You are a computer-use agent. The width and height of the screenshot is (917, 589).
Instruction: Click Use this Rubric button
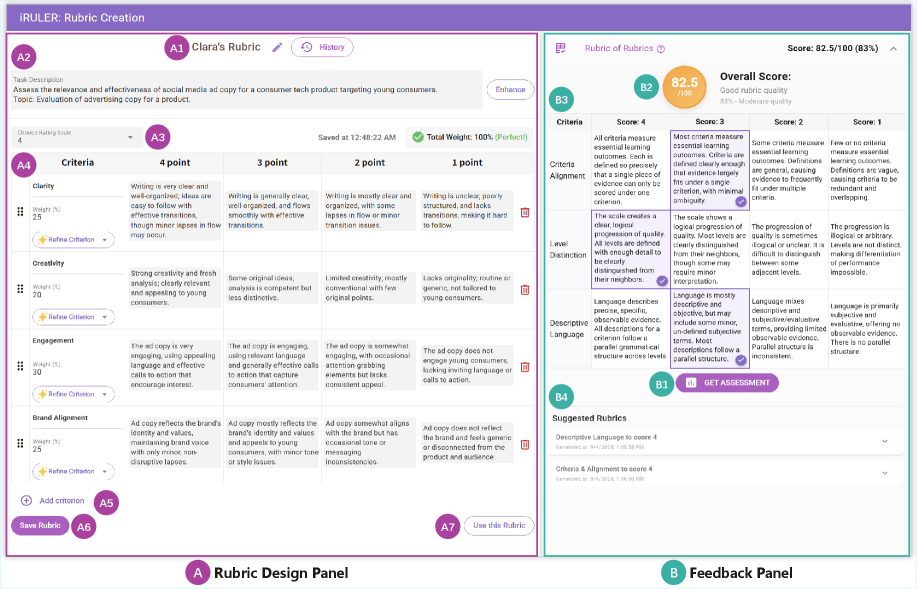pyautogui.click(x=499, y=525)
